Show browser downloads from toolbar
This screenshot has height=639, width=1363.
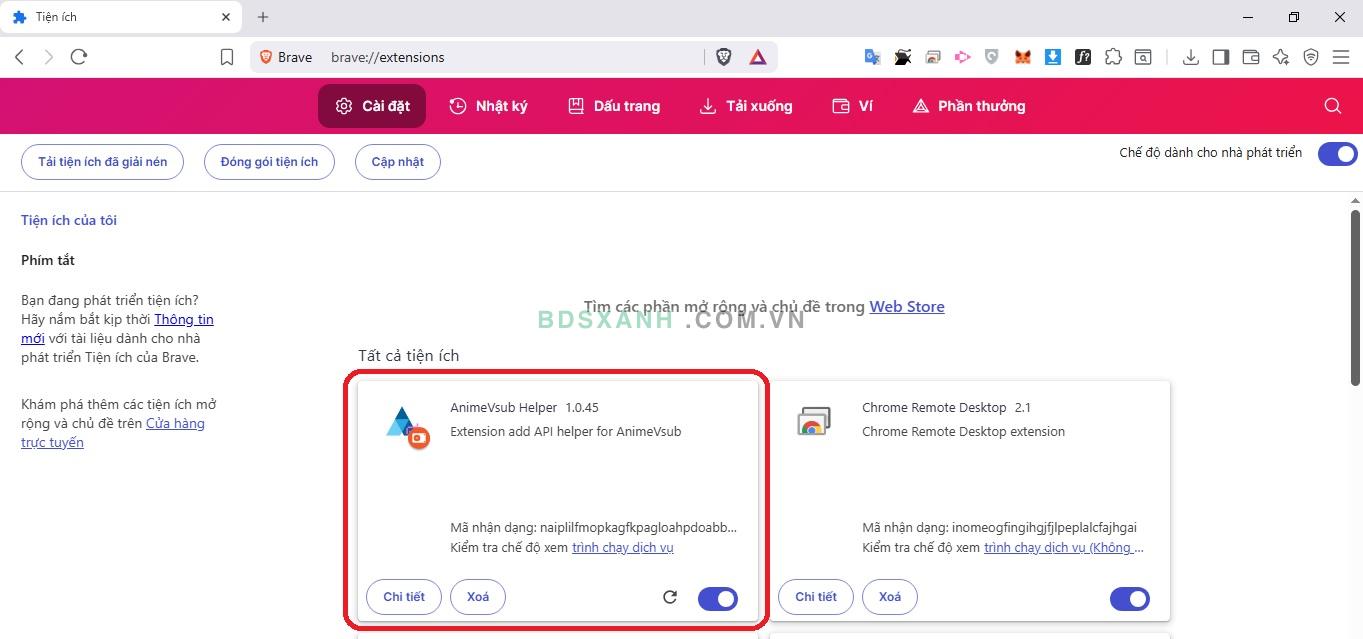pos(1190,57)
